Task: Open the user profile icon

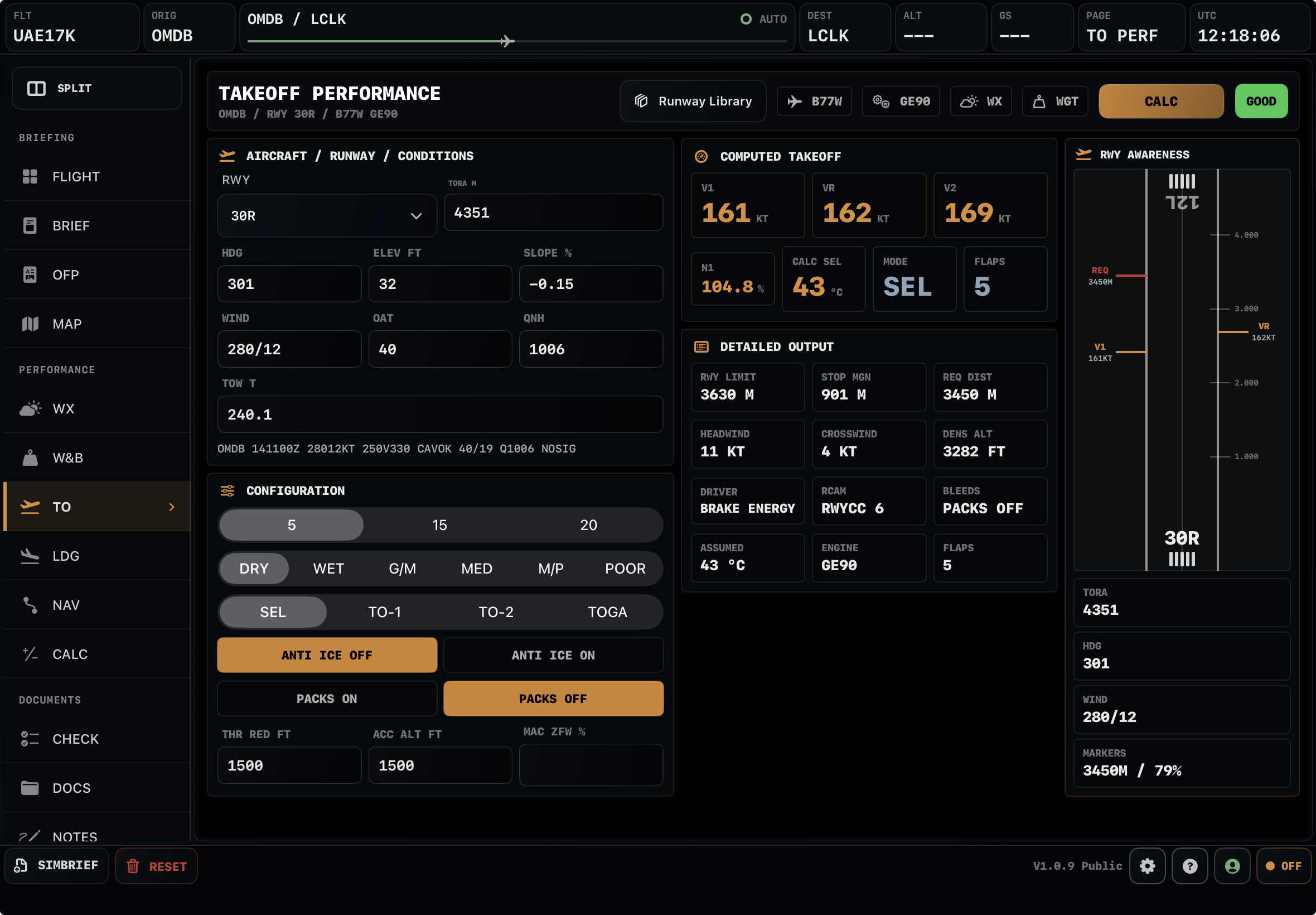Action: coord(1232,866)
